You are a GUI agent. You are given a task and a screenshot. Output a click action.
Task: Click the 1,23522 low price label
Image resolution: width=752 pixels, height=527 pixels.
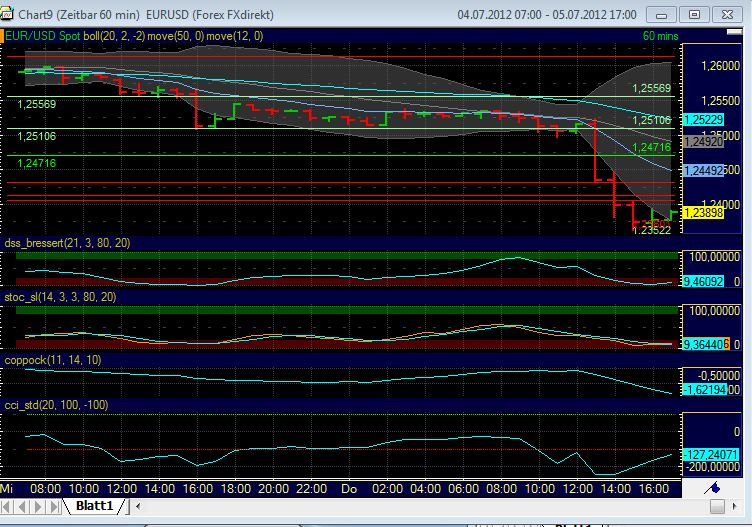click(652, 230)
